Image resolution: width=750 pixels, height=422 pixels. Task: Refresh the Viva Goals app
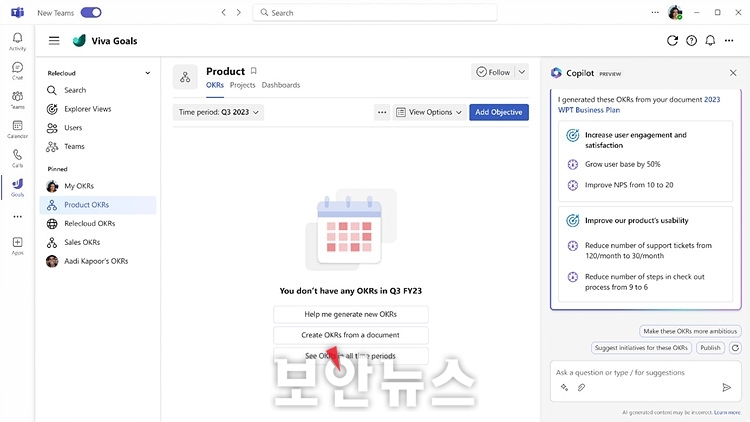[x=672, y=41]
